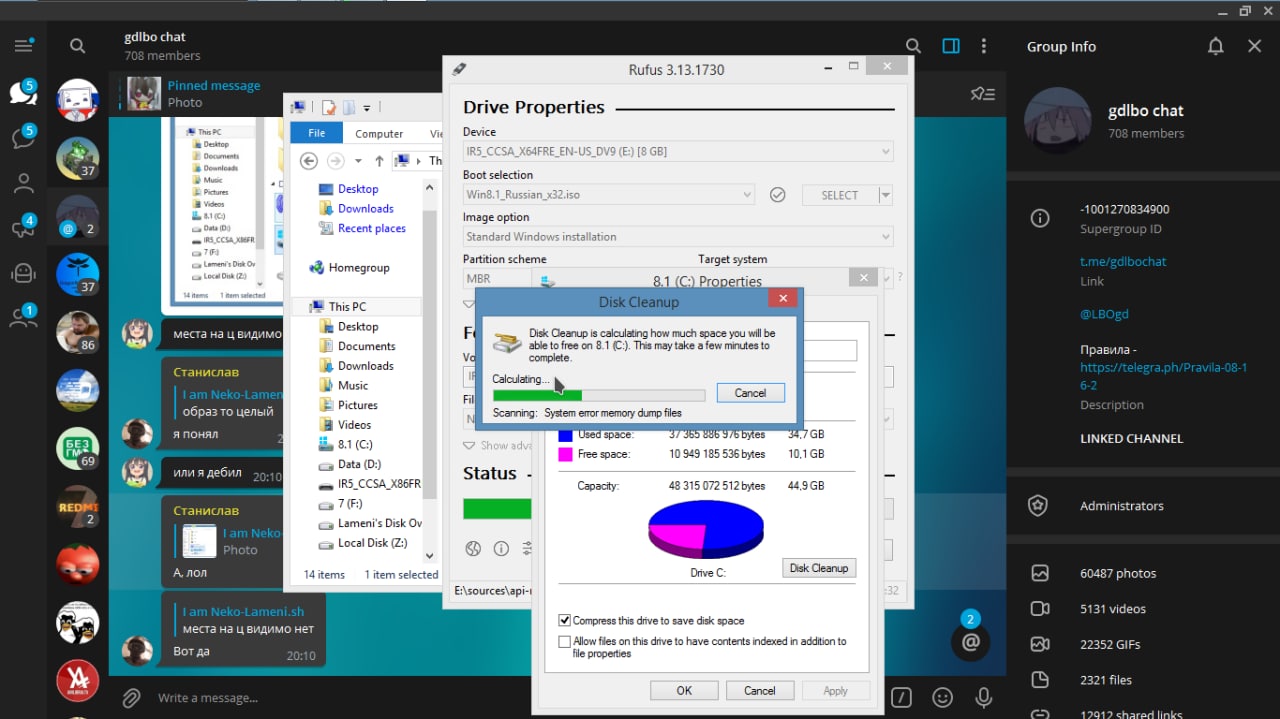Click the Disk Cleanup calculating progress bar
The width and height of the screenshot is (1280, 719).
point(598,395)
